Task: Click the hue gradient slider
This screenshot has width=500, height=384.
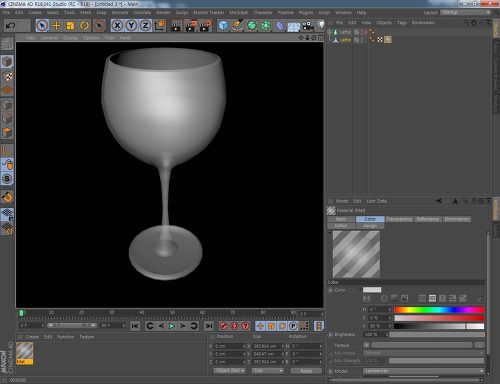Action: point(439,310)
